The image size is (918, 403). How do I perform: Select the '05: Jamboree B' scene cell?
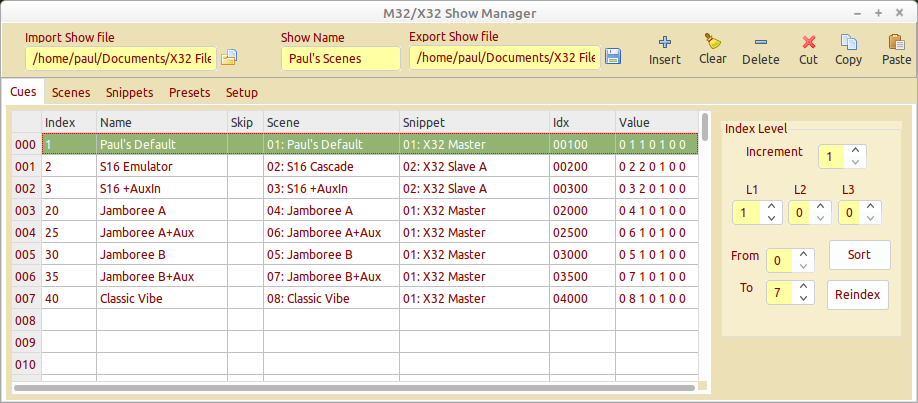[x=331, y=255]
